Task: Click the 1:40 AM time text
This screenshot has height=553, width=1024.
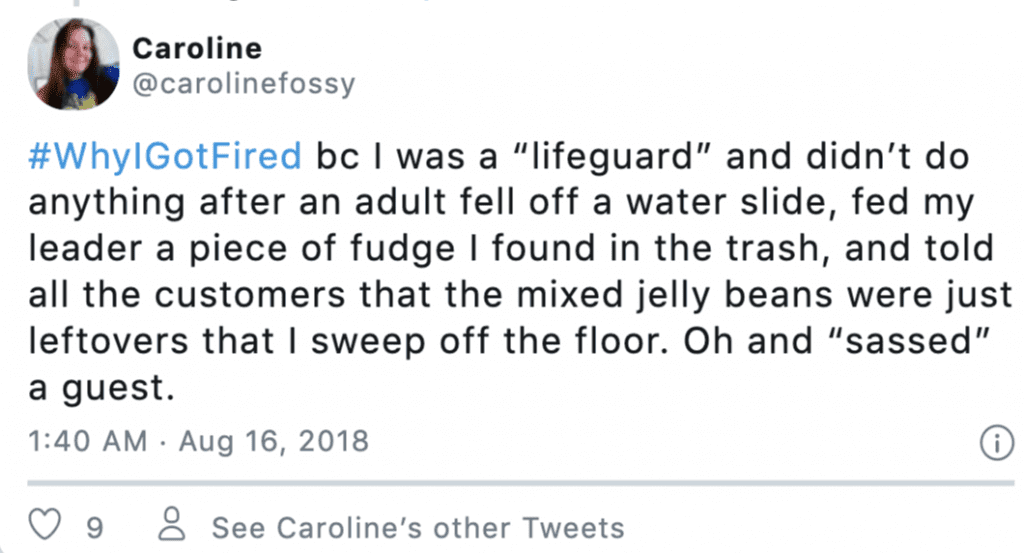Action: pos(88,441)
